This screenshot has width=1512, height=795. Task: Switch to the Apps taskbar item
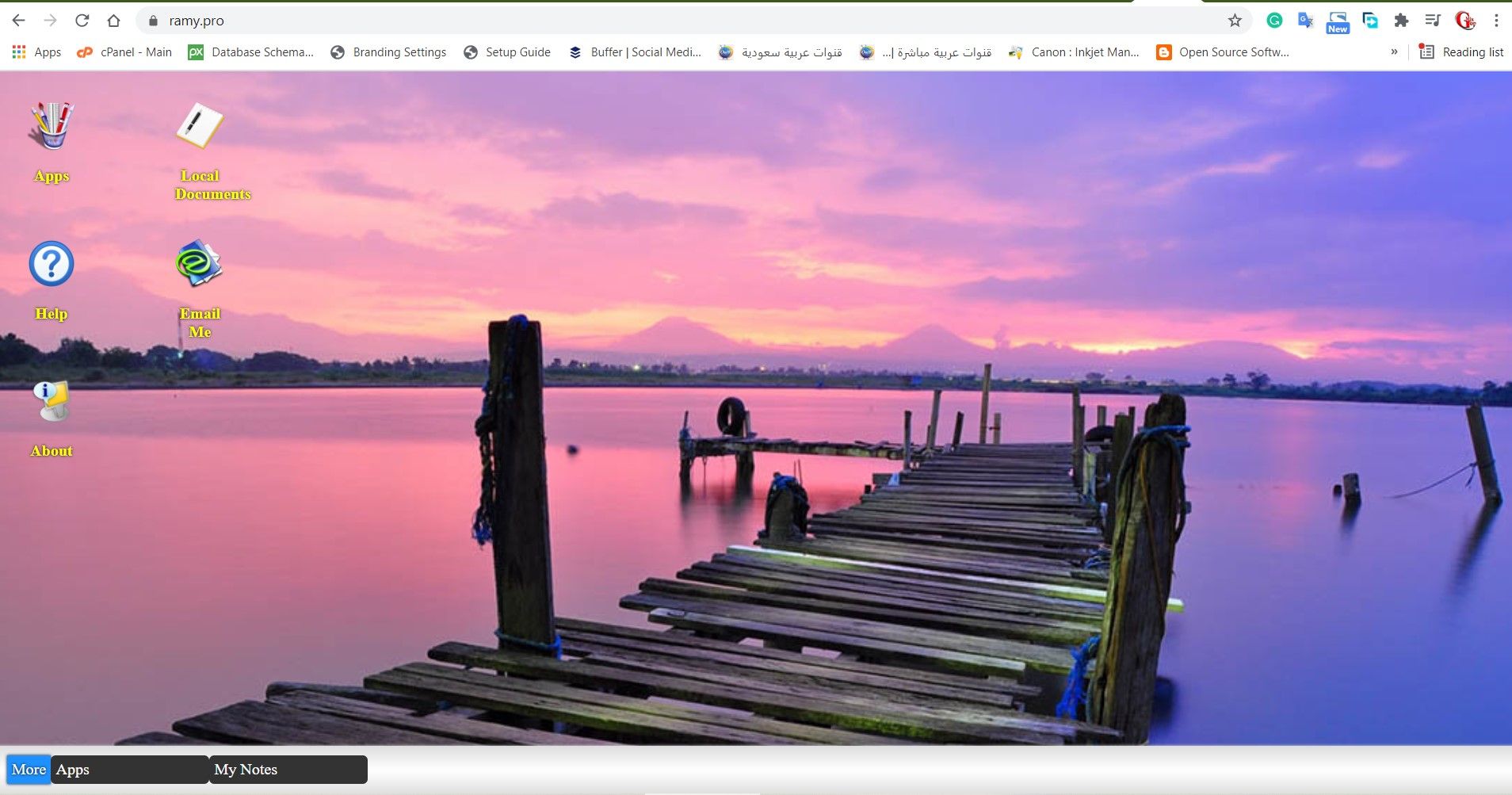tap(129, 770)
